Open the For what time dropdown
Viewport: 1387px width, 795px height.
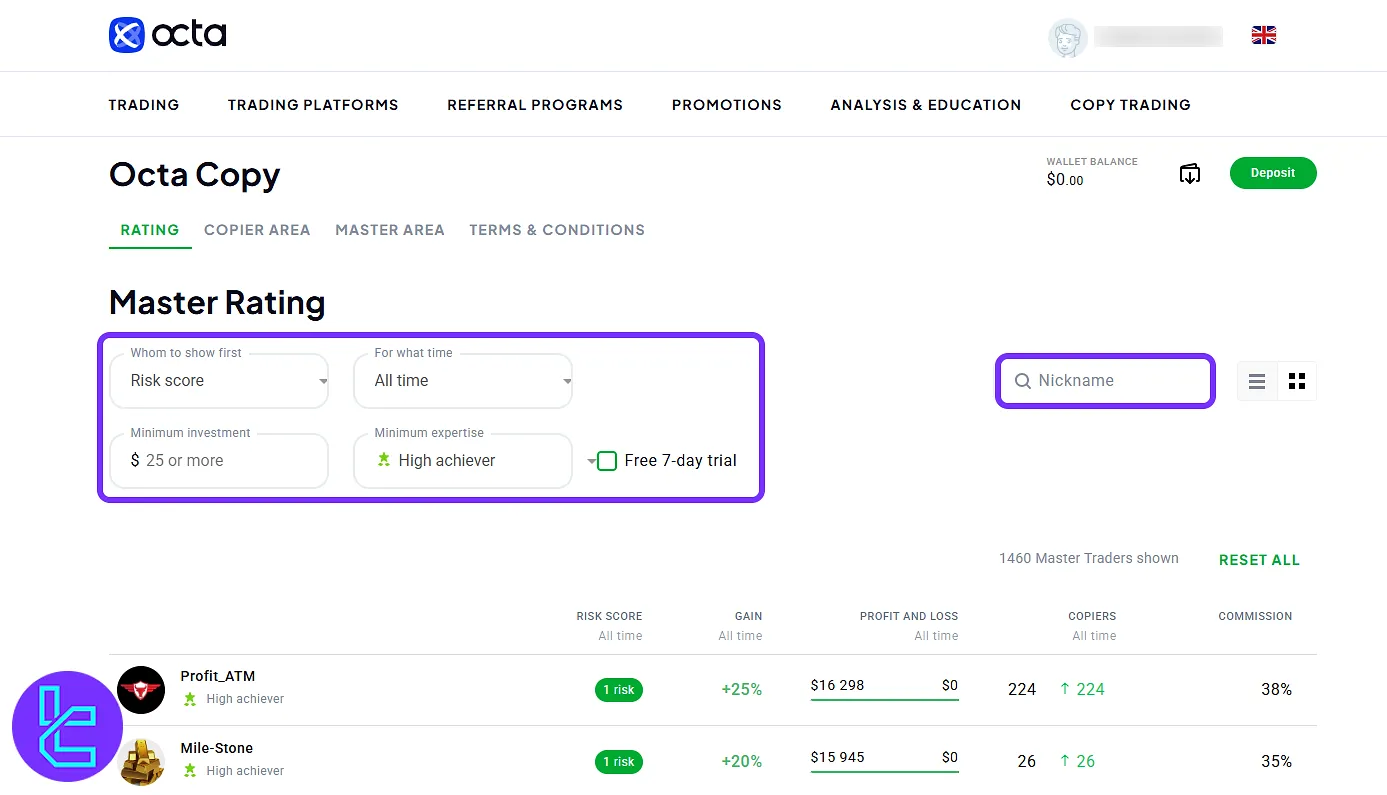pos(463,381)
